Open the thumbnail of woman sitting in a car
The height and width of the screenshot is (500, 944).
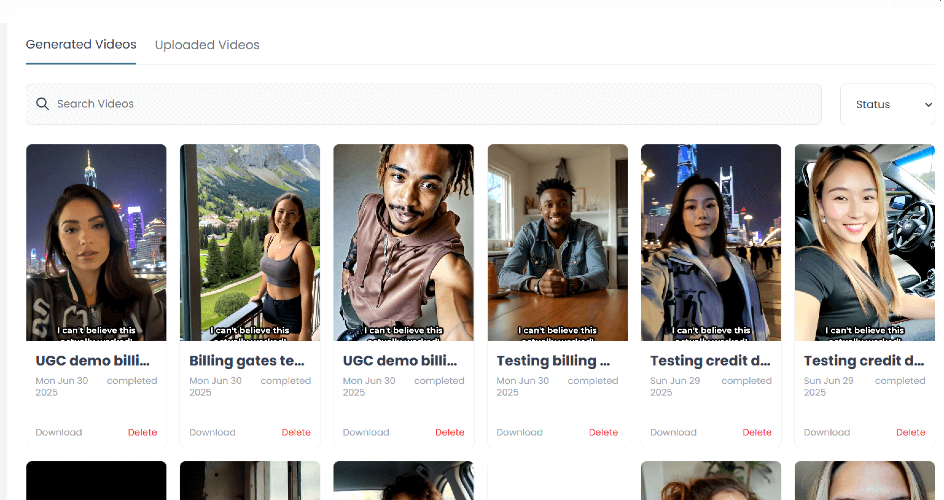point(865,242)
